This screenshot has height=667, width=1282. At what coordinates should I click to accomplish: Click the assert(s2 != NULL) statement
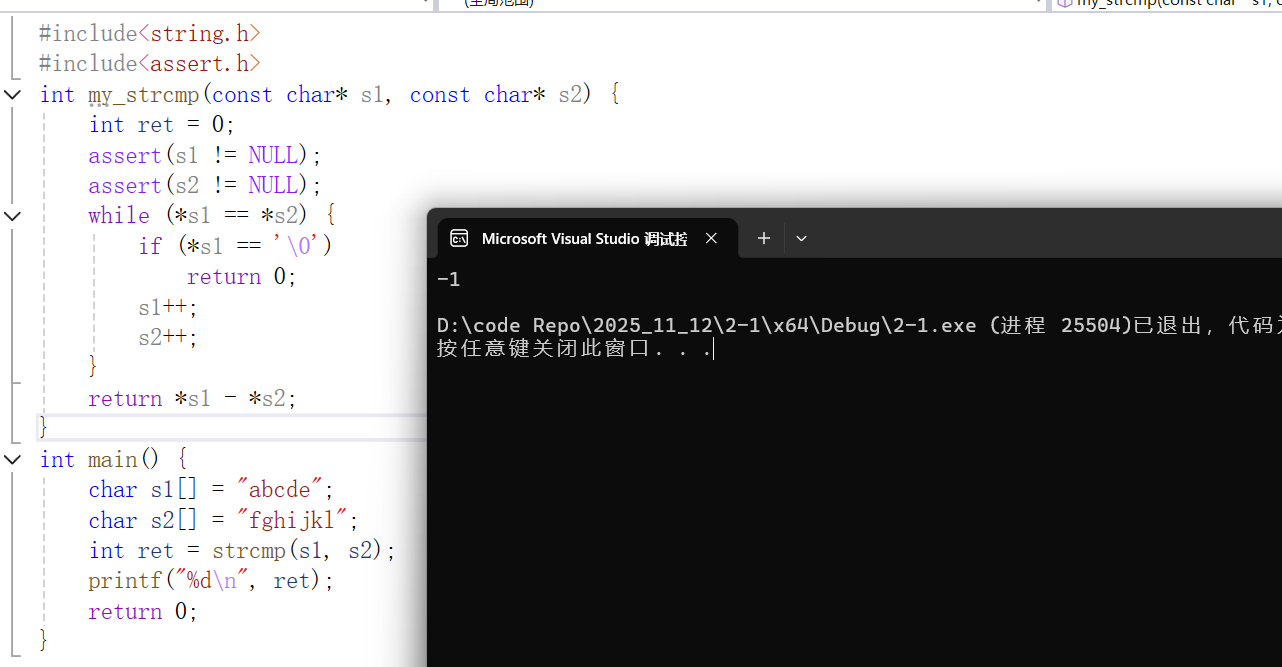[205, 186]
